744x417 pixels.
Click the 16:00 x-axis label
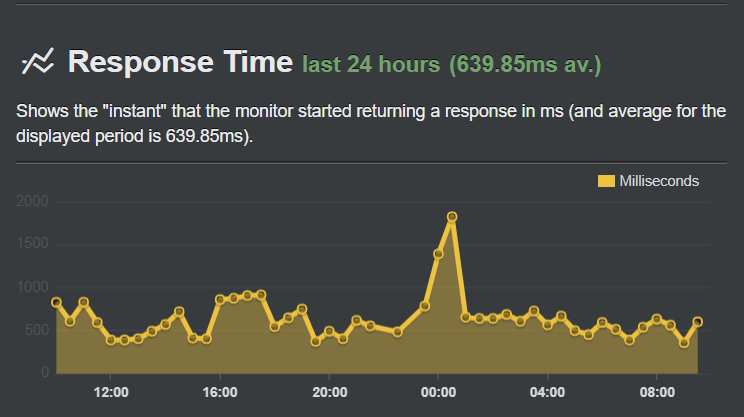(220, 392)
